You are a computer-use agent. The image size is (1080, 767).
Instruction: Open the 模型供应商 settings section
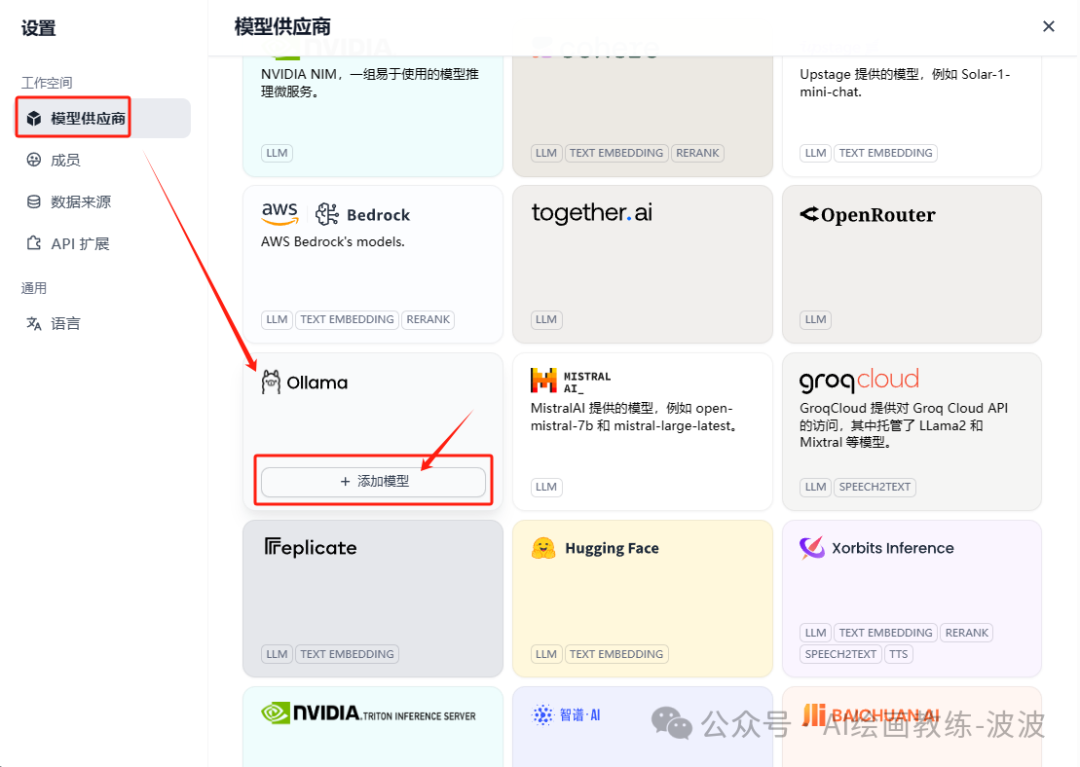coord(103,118)
